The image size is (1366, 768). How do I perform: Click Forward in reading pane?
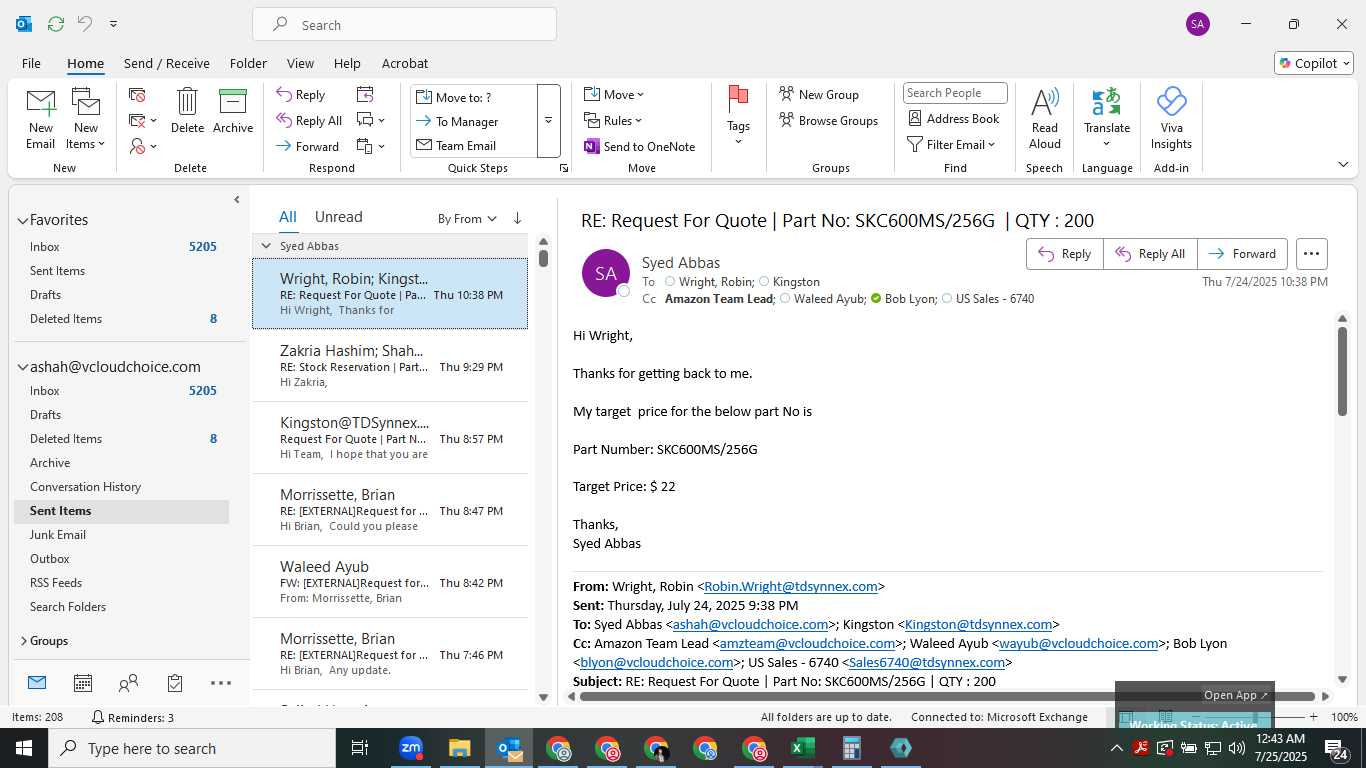pos(1242,254)
